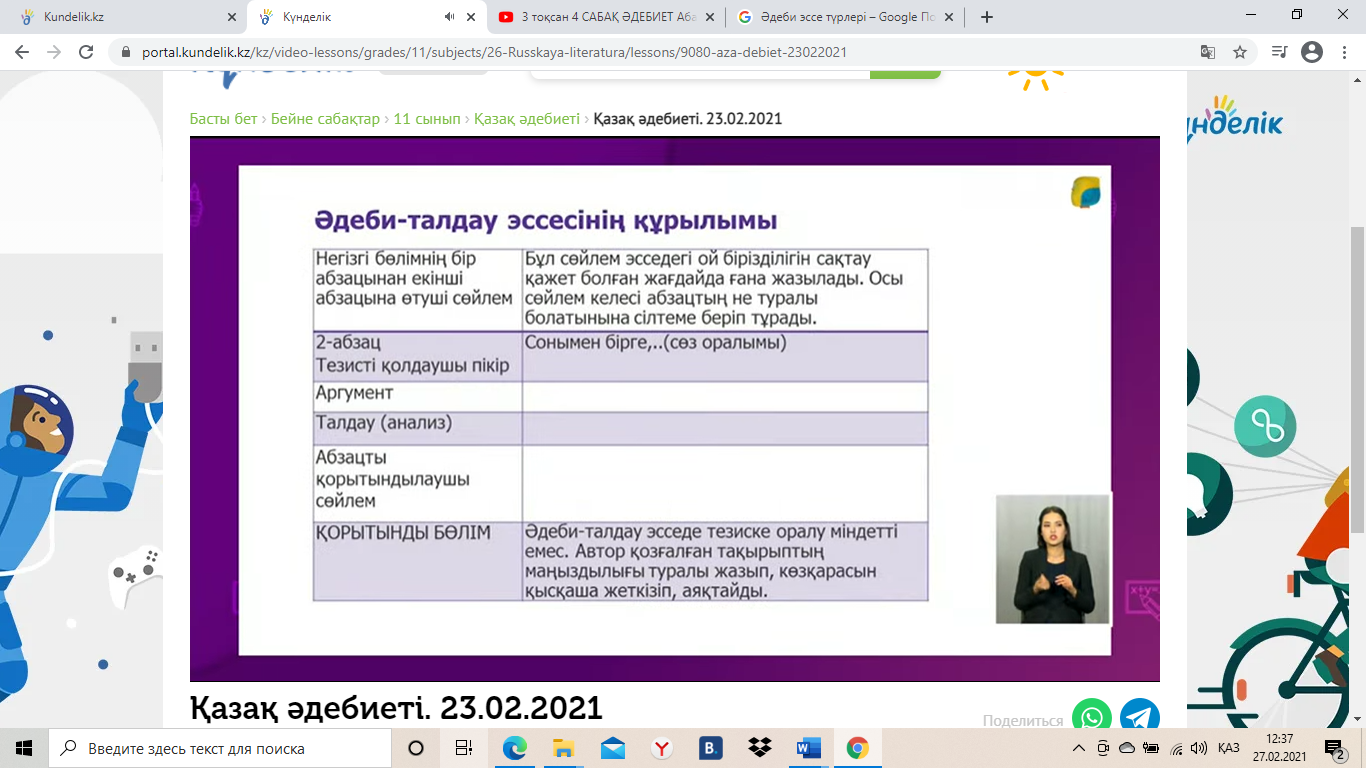Screen dimensions: 1366x768
Task: Open Microsoft Edge from the taskbar
Action: [514, 748]
